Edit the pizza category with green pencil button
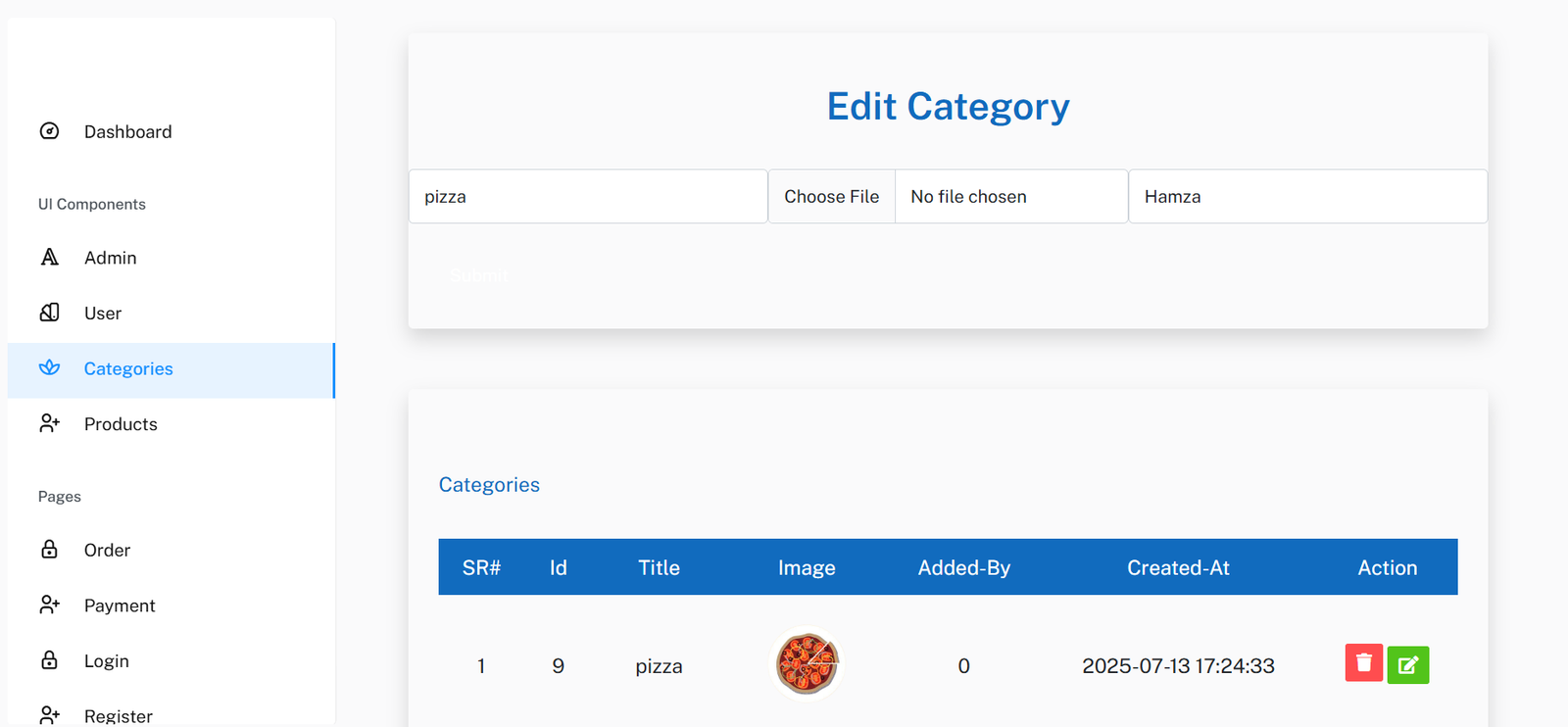 pyautogui.click(x=1408, y=665)
